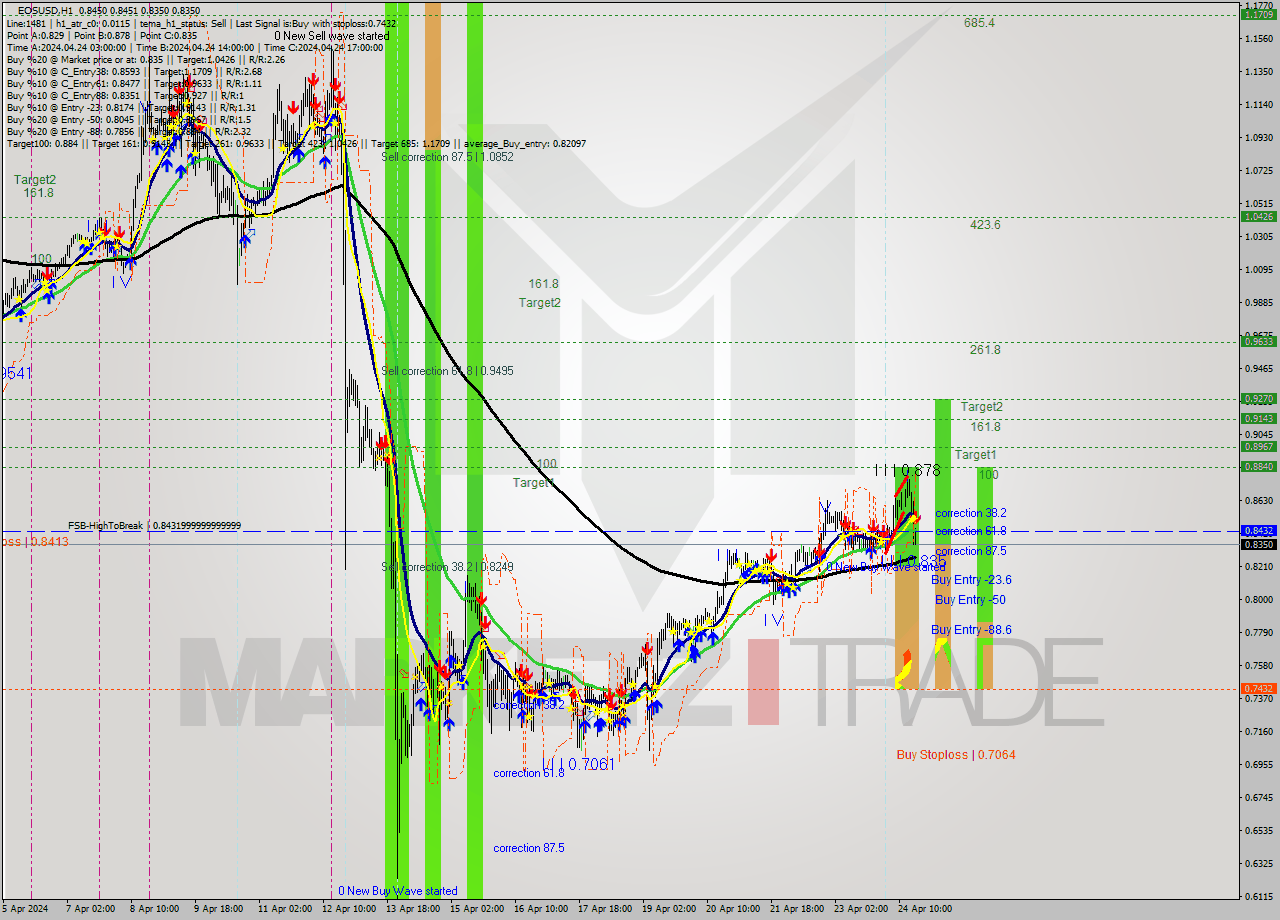Click 'Sell correction 38.2 | 0.8249' label
This screenshot has height=920, width=1280.
coord(447,567)
